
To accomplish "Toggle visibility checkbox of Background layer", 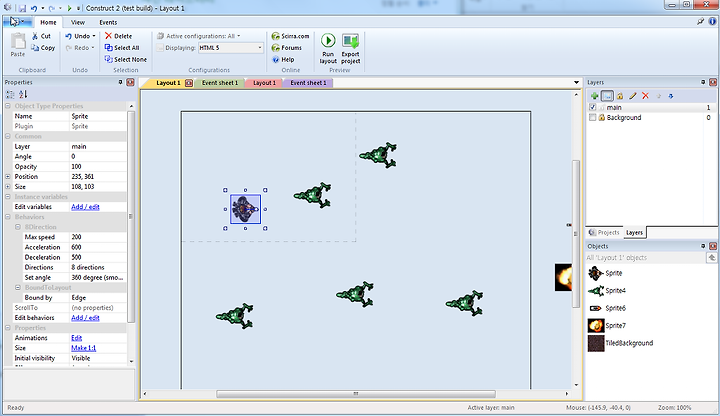I will pos(592,118).
